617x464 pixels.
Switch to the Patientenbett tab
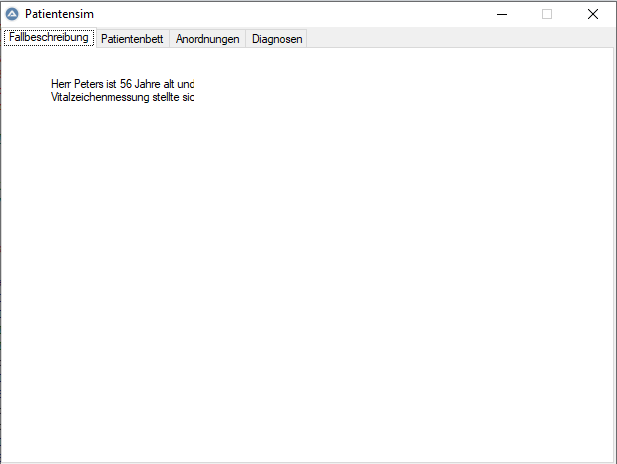tap(132, 39)
